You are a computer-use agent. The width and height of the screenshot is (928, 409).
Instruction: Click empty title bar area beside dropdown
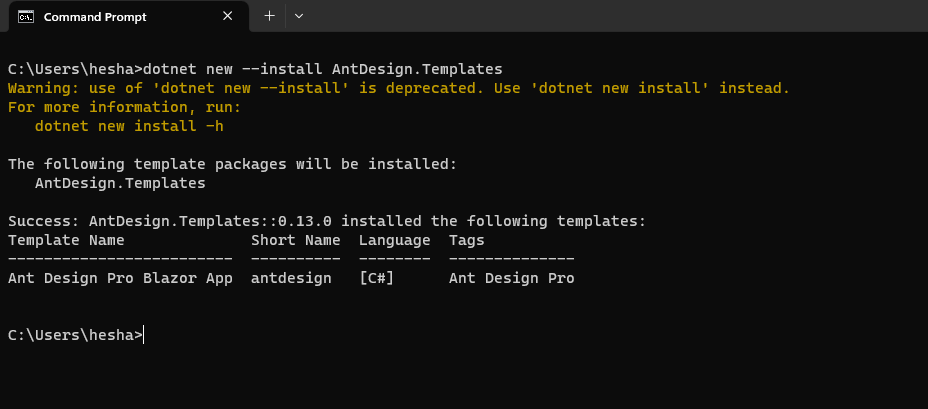coord(616,16)
